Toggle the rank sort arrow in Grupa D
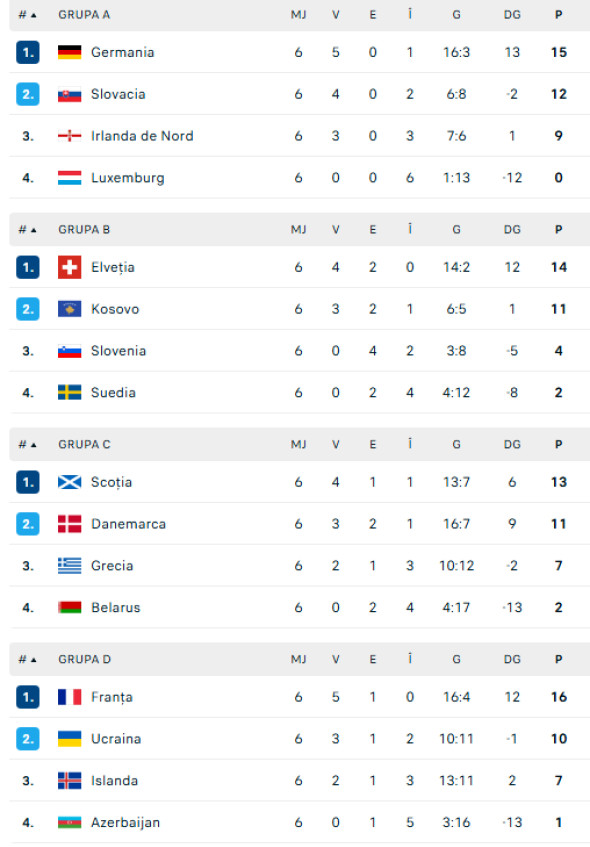This screenshot has height=847, width=590. tap(32, 659)
